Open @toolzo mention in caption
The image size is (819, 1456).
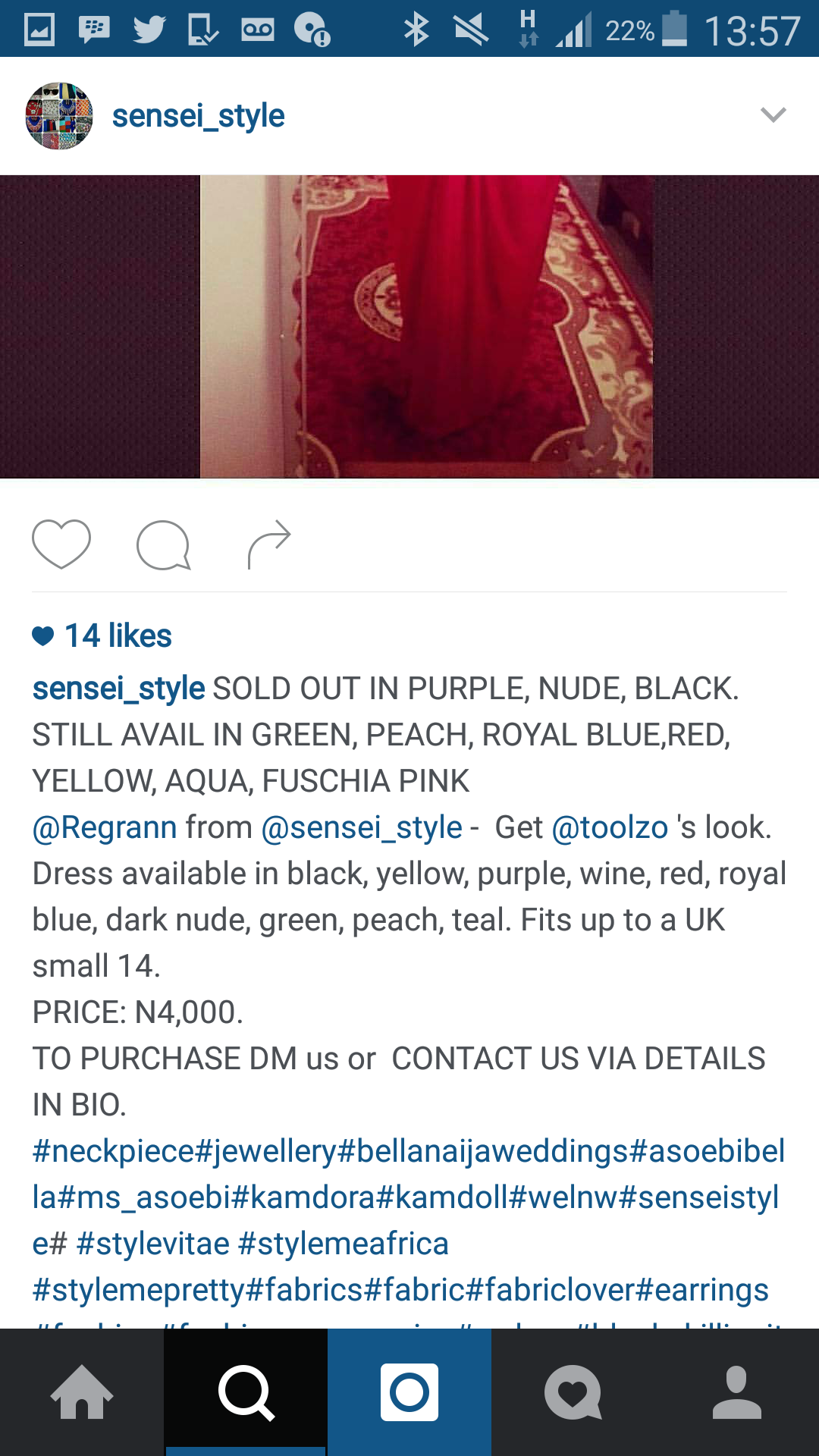pyautogui.click(x=610, y=827)
